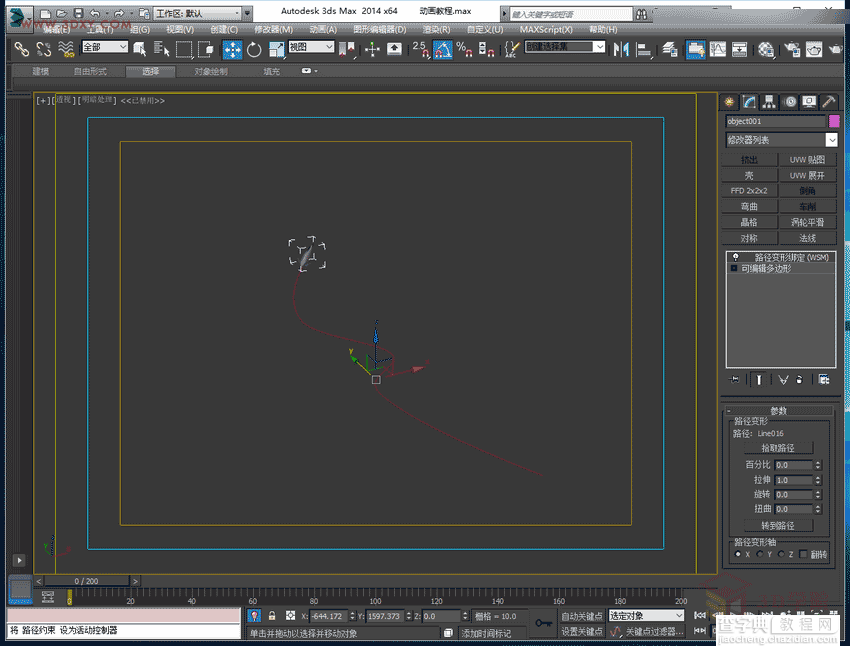850x646 pixels.
Task: Open the 修改器列表 modifier list dropdown
Action: 781,140
